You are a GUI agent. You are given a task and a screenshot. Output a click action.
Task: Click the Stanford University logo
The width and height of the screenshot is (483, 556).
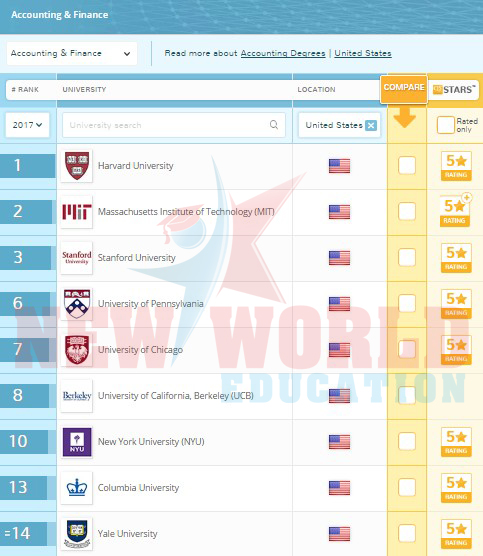(77, 258)
